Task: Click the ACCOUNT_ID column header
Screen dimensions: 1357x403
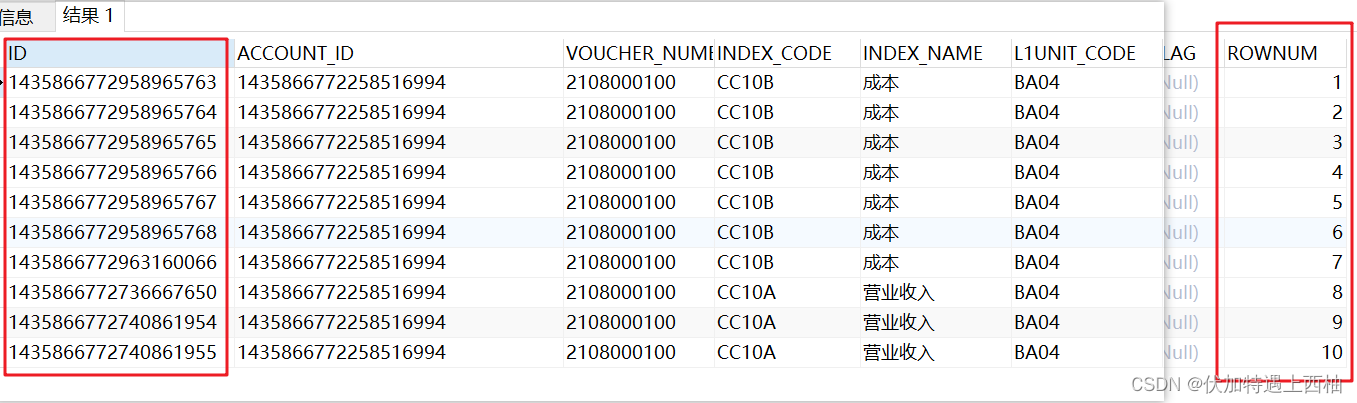Action: 398,53
